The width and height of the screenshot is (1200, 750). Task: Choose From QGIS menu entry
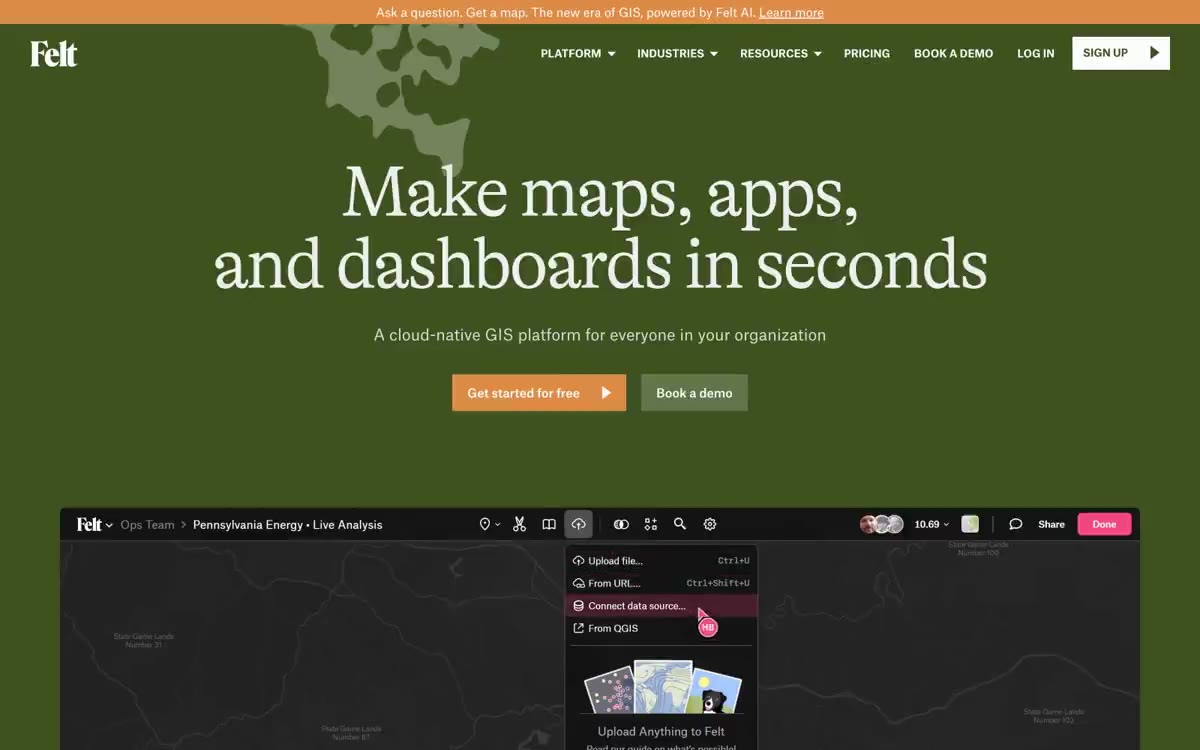(x=662, y=628)
